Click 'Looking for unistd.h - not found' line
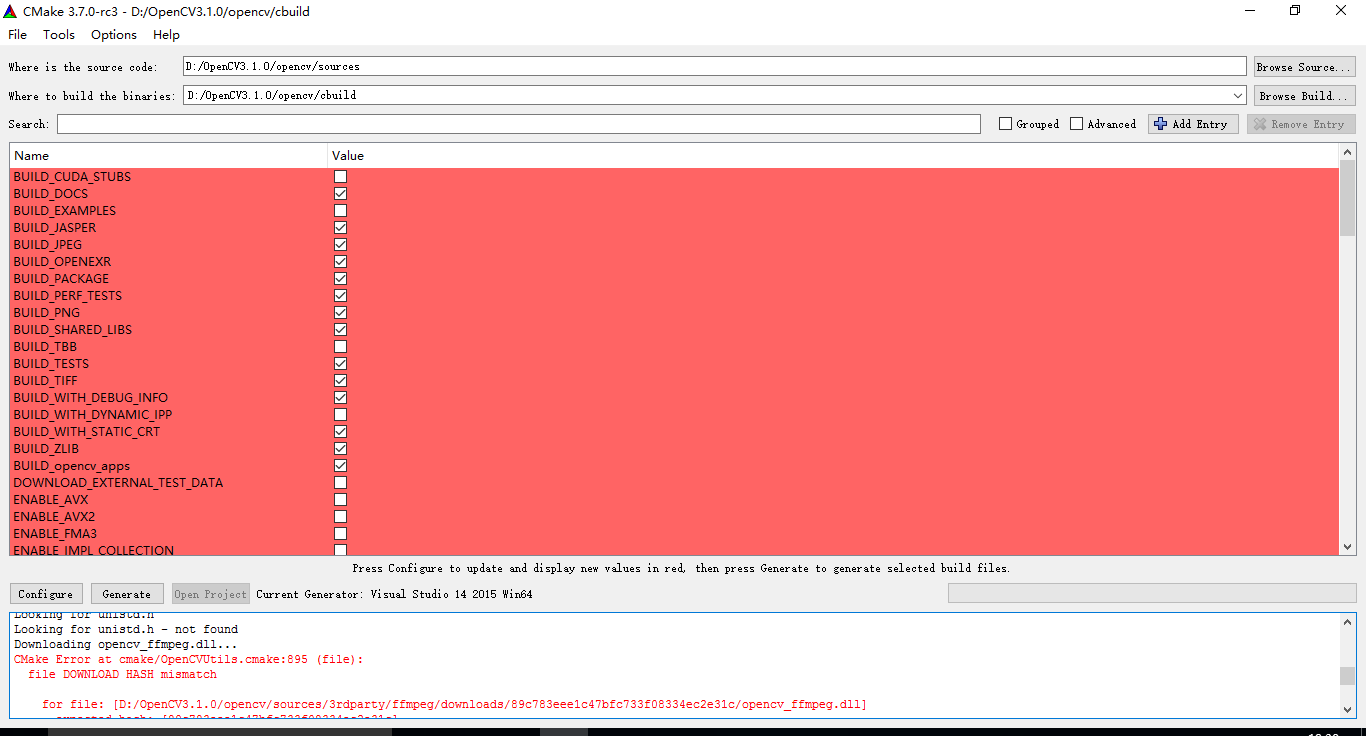The width and height of the screenshot is (1366, 736). tap(126, 630)
